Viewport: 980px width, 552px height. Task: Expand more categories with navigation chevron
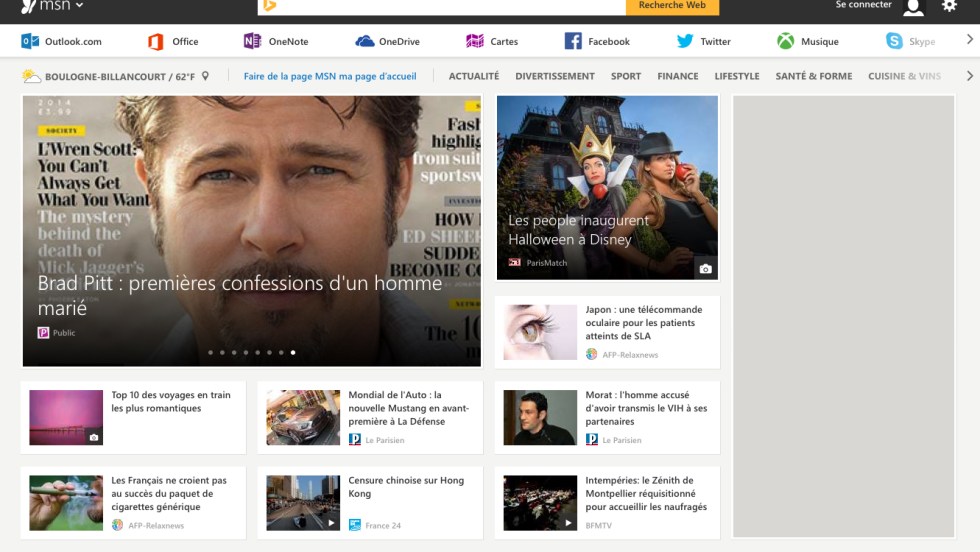969,76
